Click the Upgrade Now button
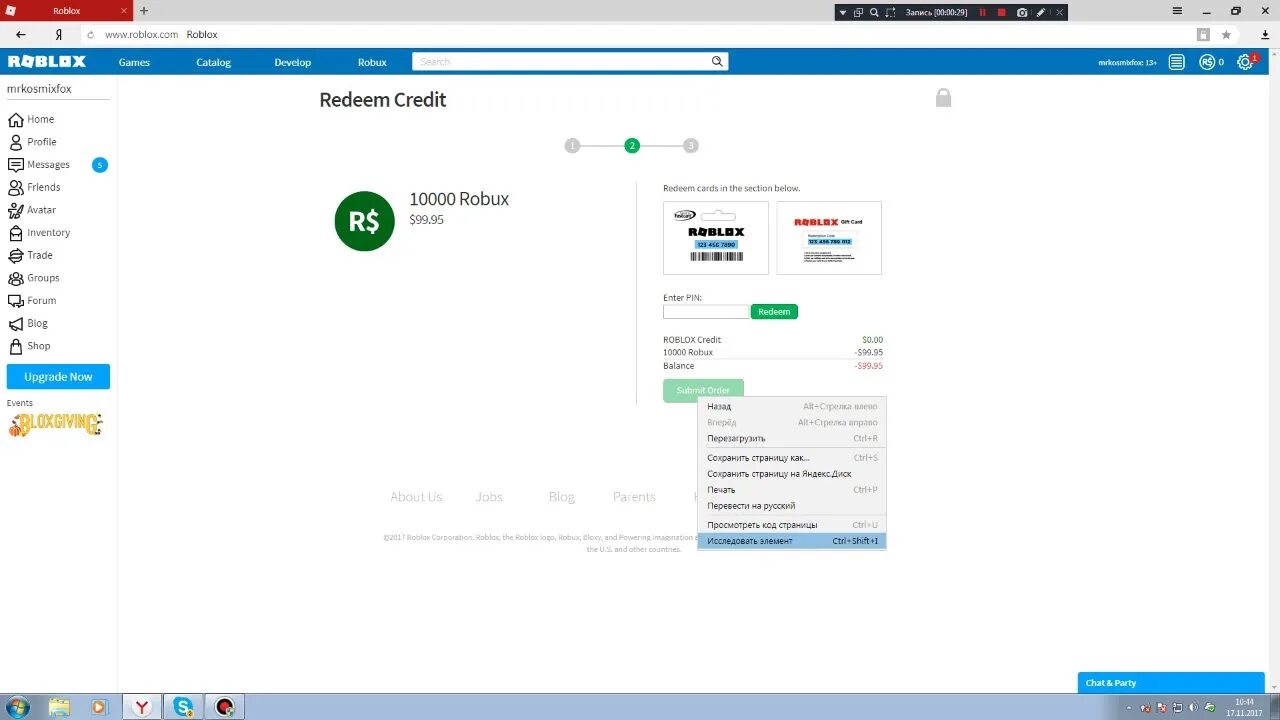The height and width of the screenshot is (720, 1280). coord(58,377)
